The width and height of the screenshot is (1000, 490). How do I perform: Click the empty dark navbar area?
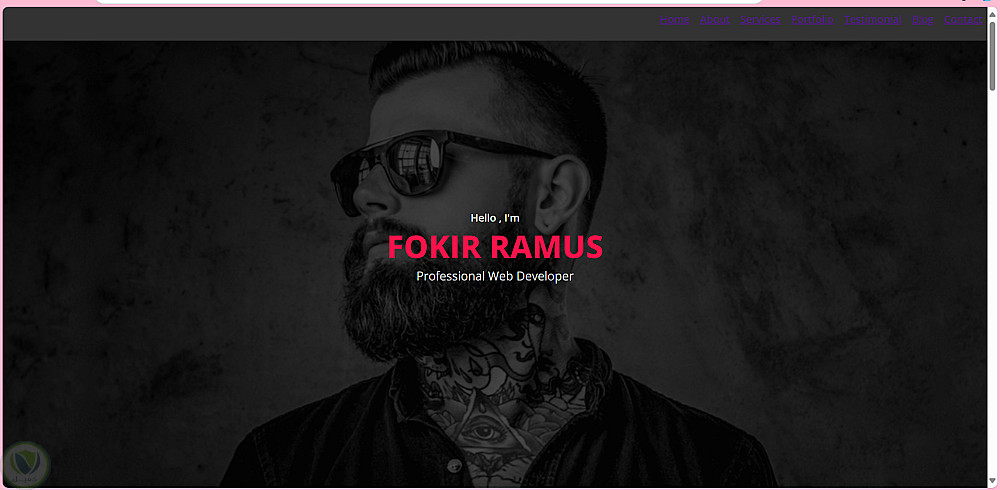pyautogui.click(x=319, y=24)
